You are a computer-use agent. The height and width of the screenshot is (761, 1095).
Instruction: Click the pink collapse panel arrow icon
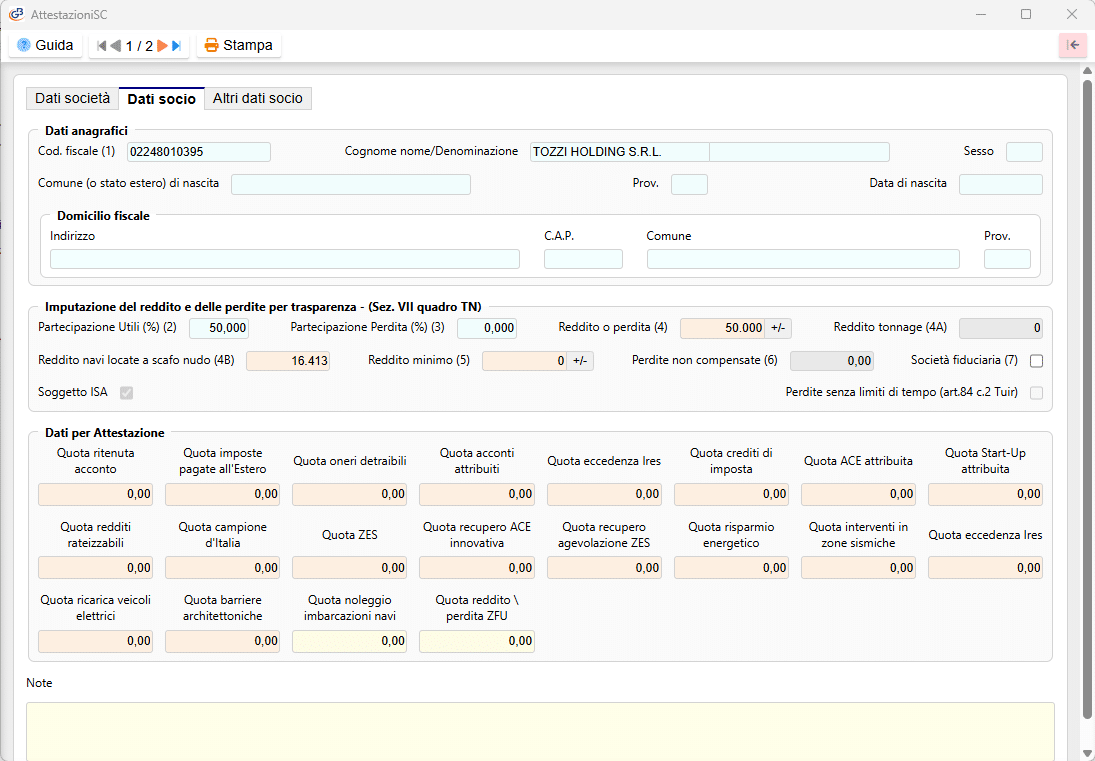pos(1072,45)
